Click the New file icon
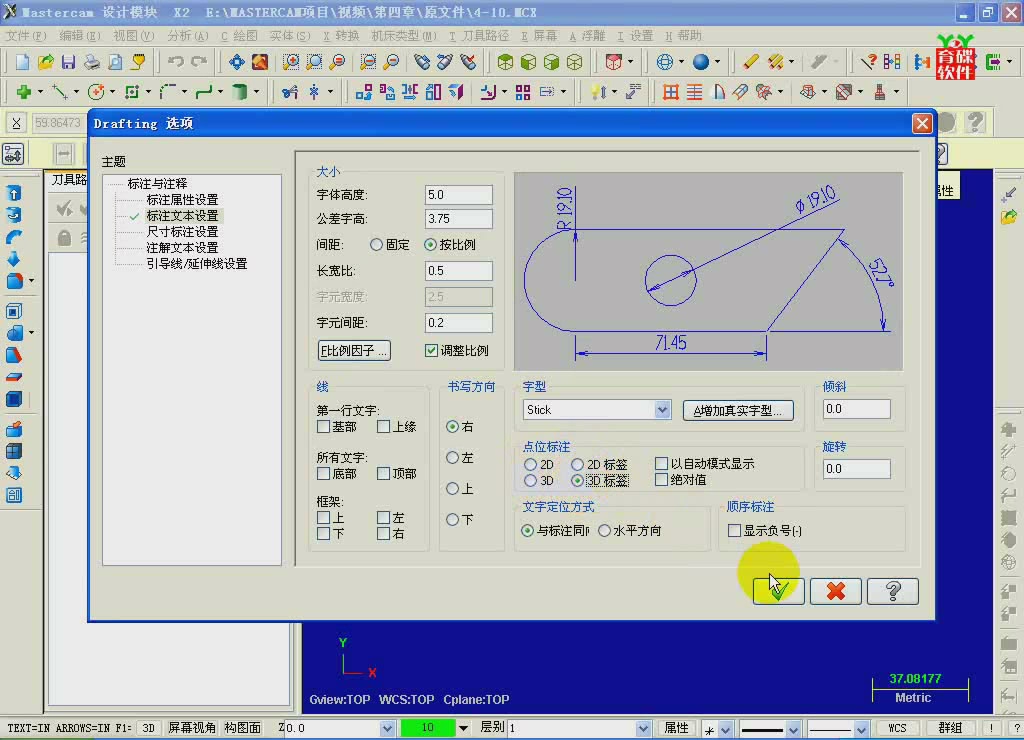This screenshot has height=740, width=1024. pos(22,62)
